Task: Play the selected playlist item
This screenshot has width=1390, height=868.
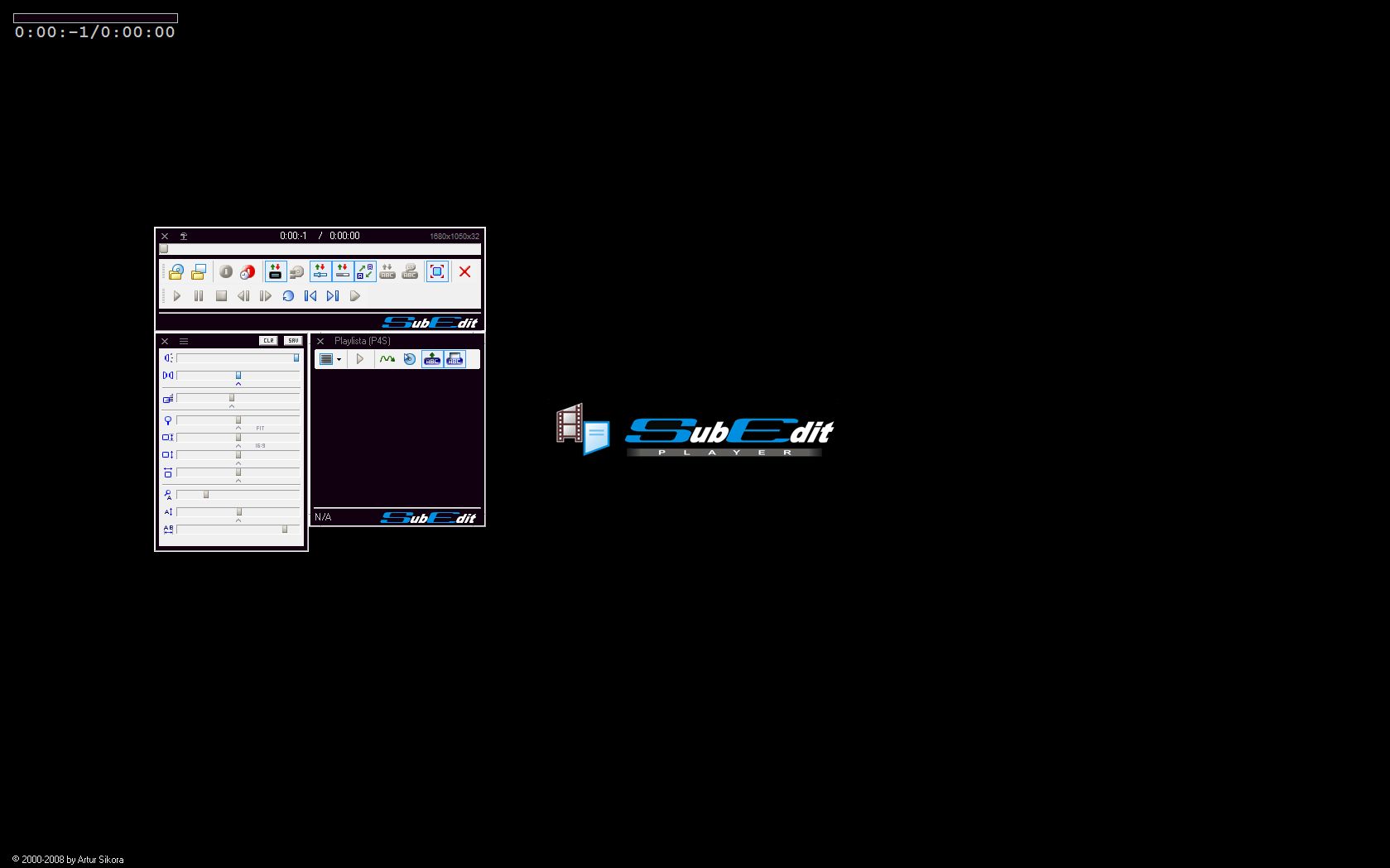Action: [360, 359]
